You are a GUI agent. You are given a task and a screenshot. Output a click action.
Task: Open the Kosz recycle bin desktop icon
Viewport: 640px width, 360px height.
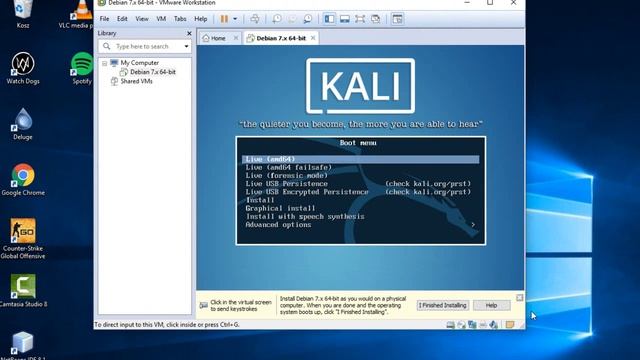click(x=23, y=14)
